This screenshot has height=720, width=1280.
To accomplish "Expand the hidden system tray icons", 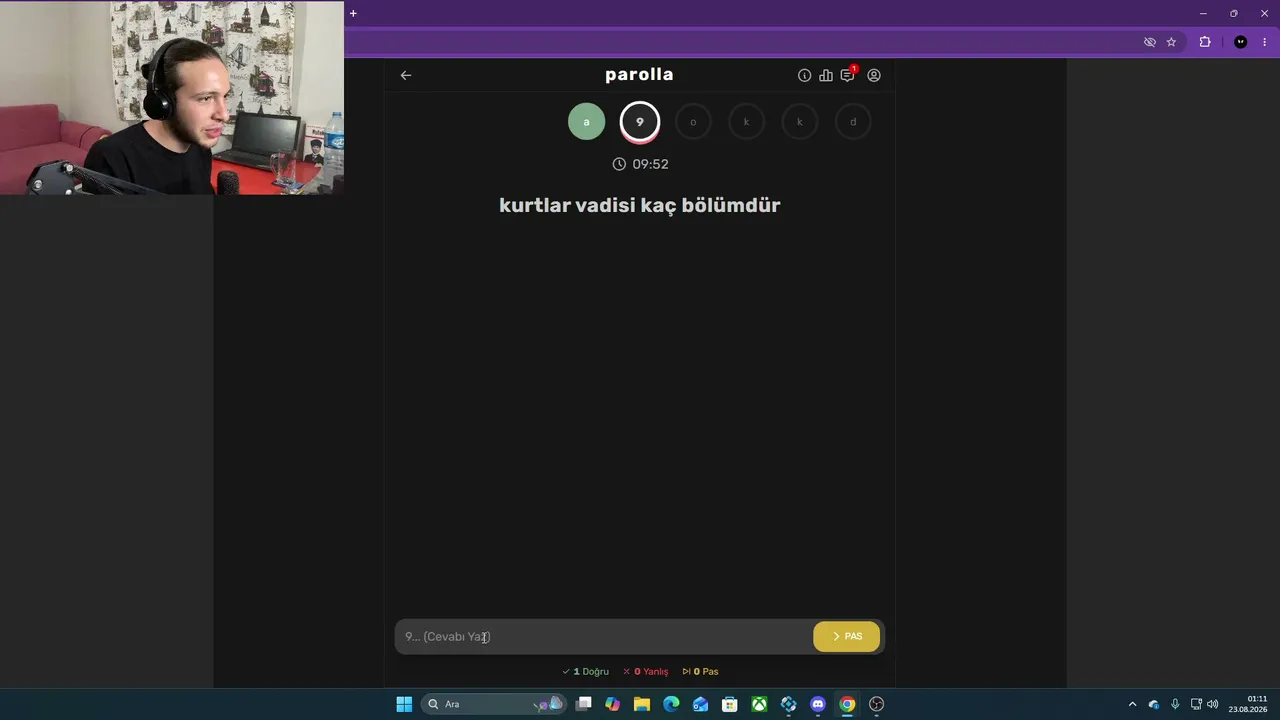I will 1132,704.
